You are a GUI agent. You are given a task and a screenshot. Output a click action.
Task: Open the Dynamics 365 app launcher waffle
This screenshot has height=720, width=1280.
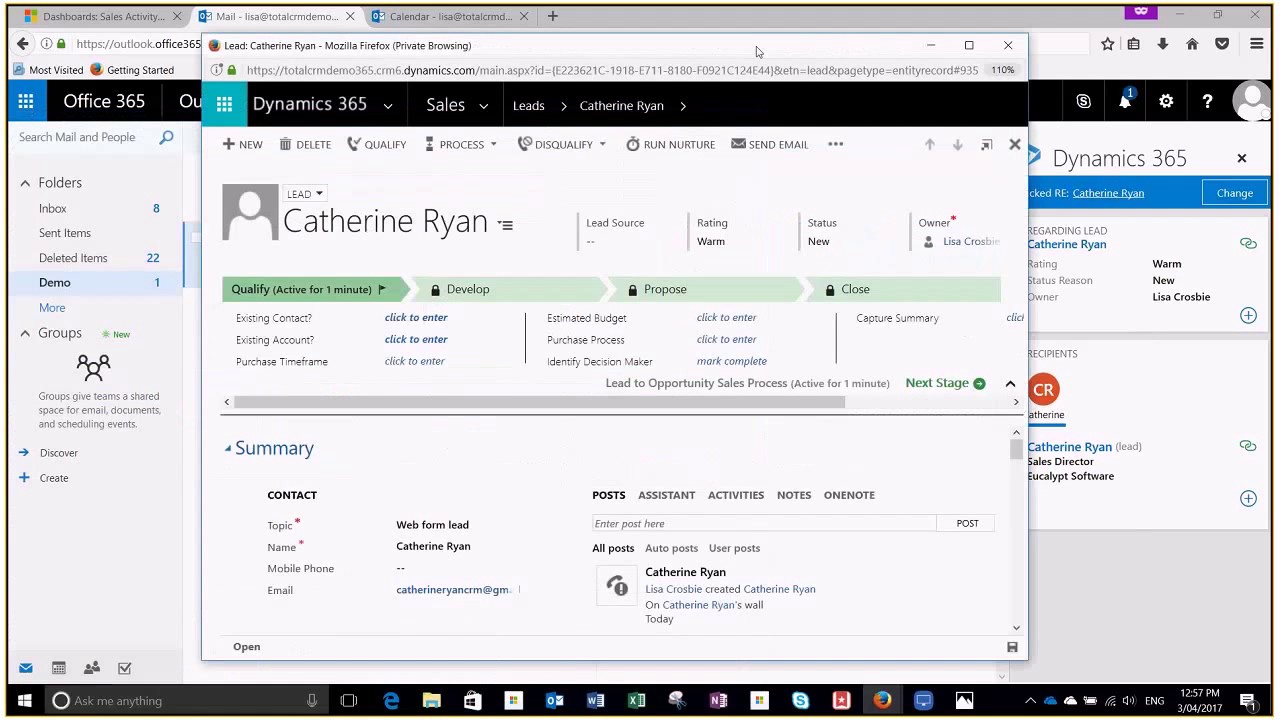(x=224, y=105)
